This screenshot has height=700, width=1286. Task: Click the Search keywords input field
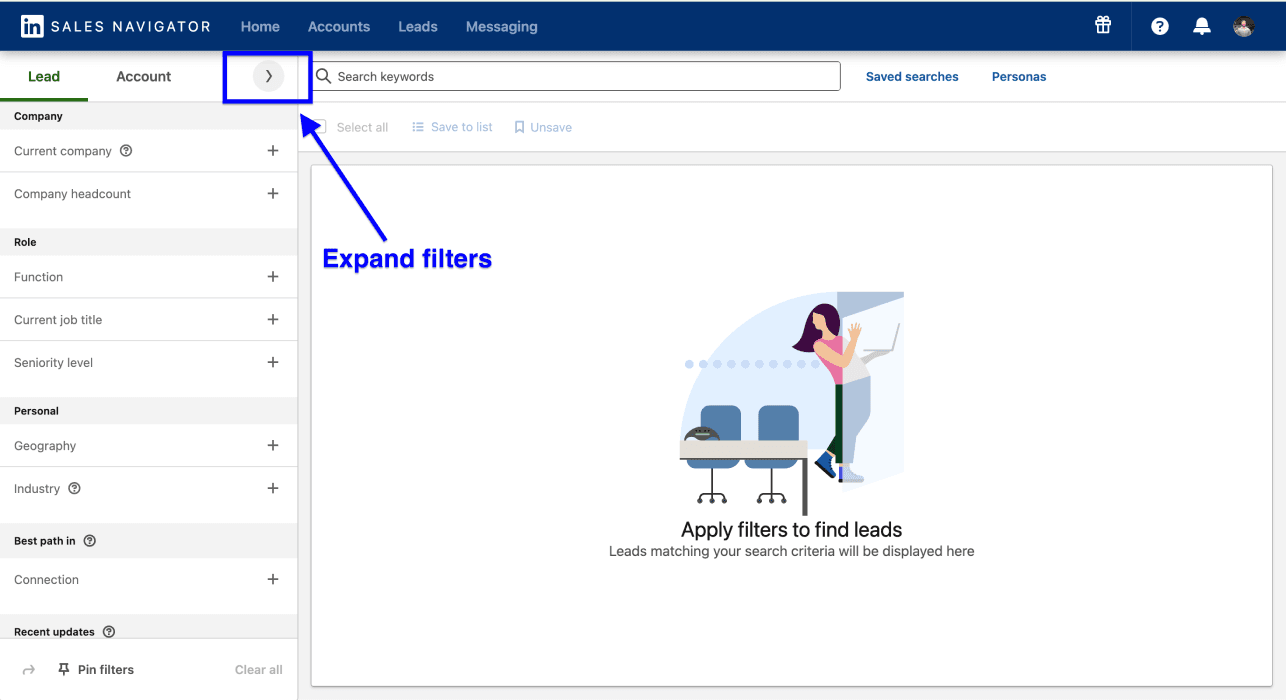pyautogui.click(x=575, y=76)
